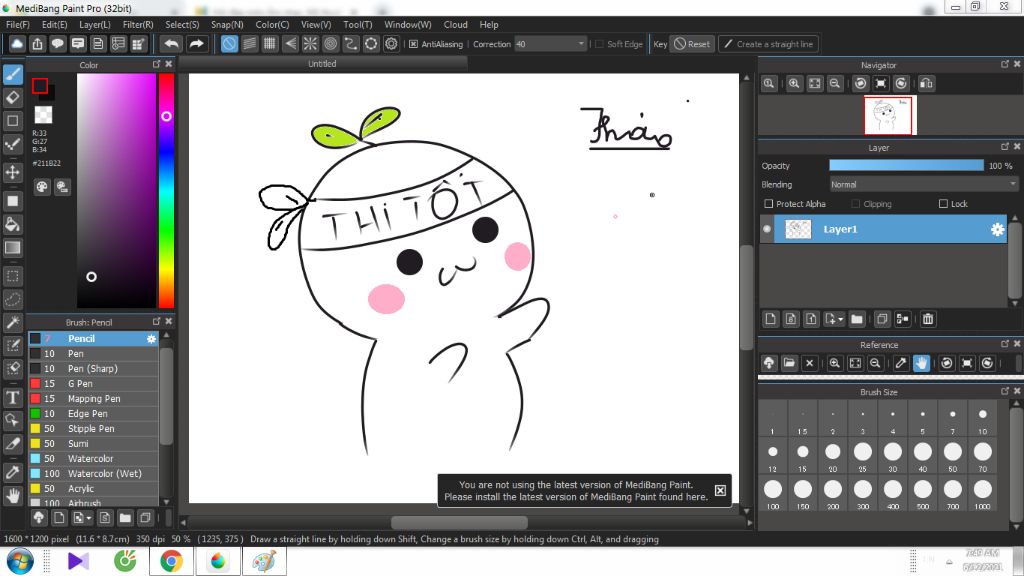Select the Brush tool in the left toolbar
The height and width of the screenshot is (576, 1024).
12,74
